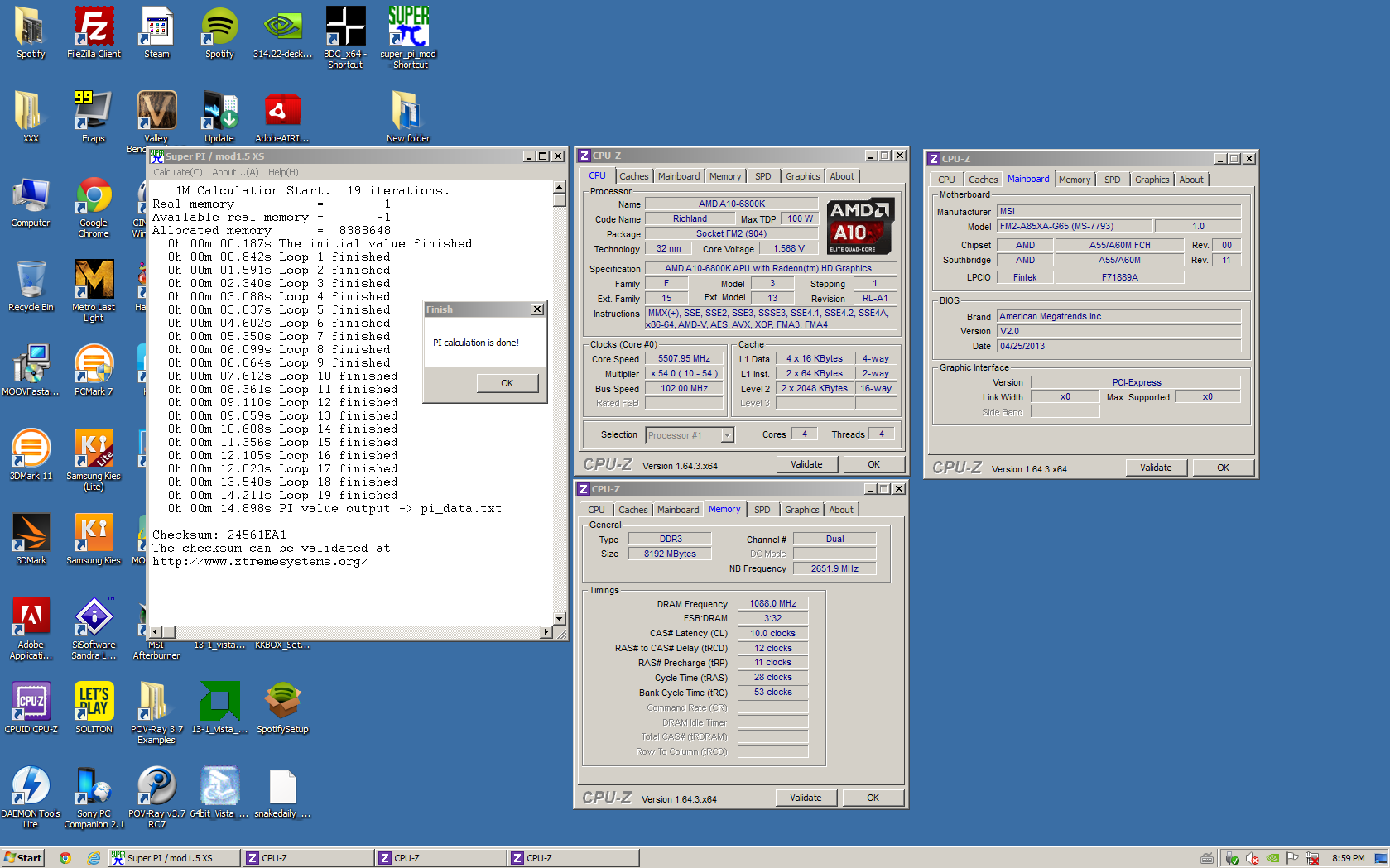The width and height of the screenshot is (1390, 868).
Task: Click Validate in the CPU tab CPU-Z window
Action: coord(806,464)
